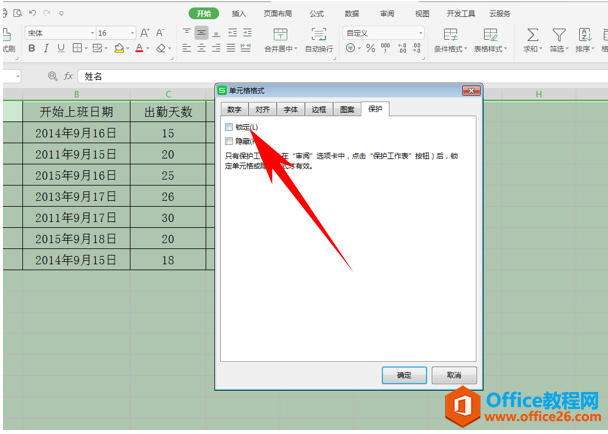
Task: Select the 出勤天数 header cell
Action: (x=168, y=112)
